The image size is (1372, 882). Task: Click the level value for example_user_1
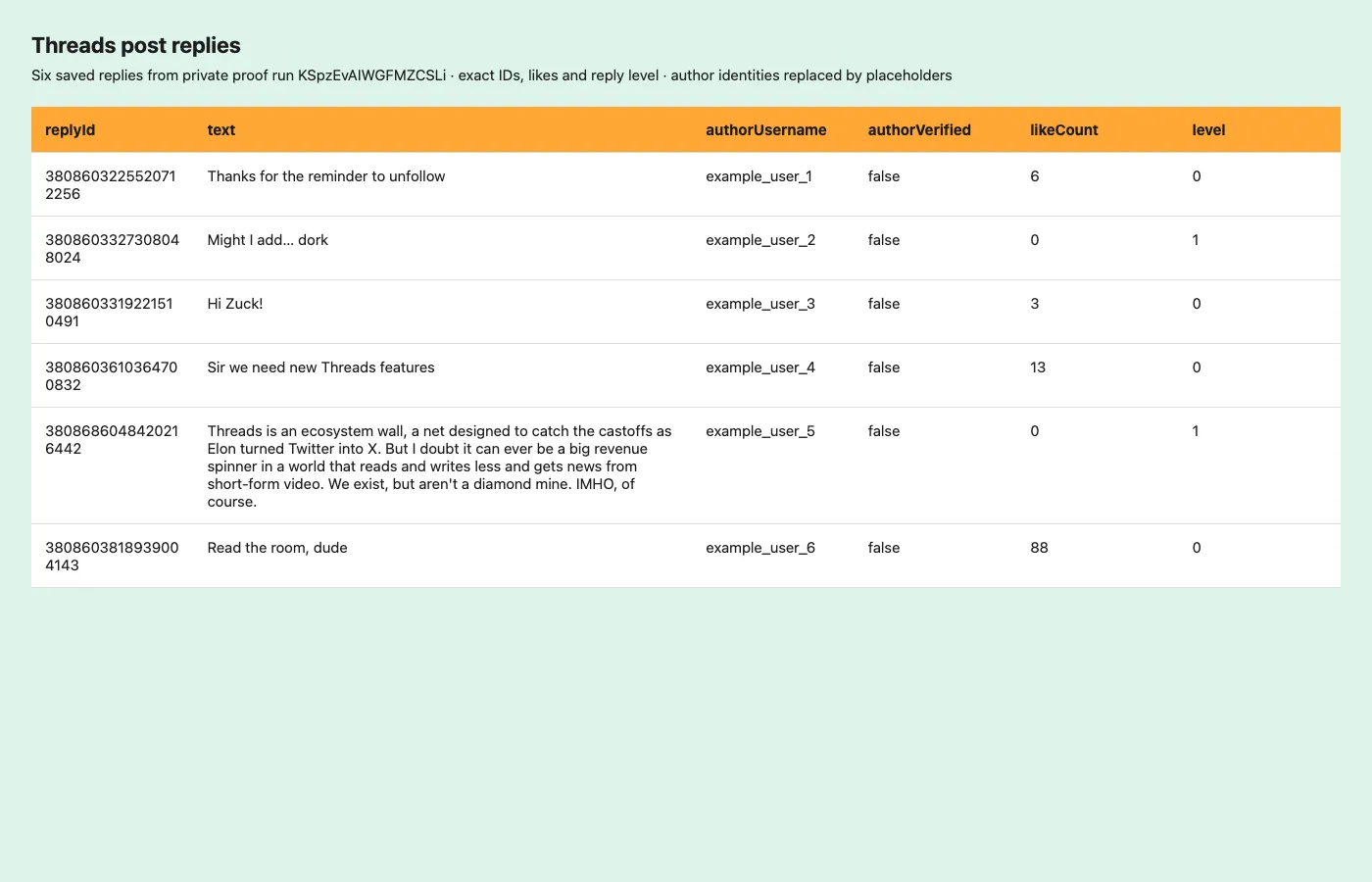click(x=1197, y=176)
